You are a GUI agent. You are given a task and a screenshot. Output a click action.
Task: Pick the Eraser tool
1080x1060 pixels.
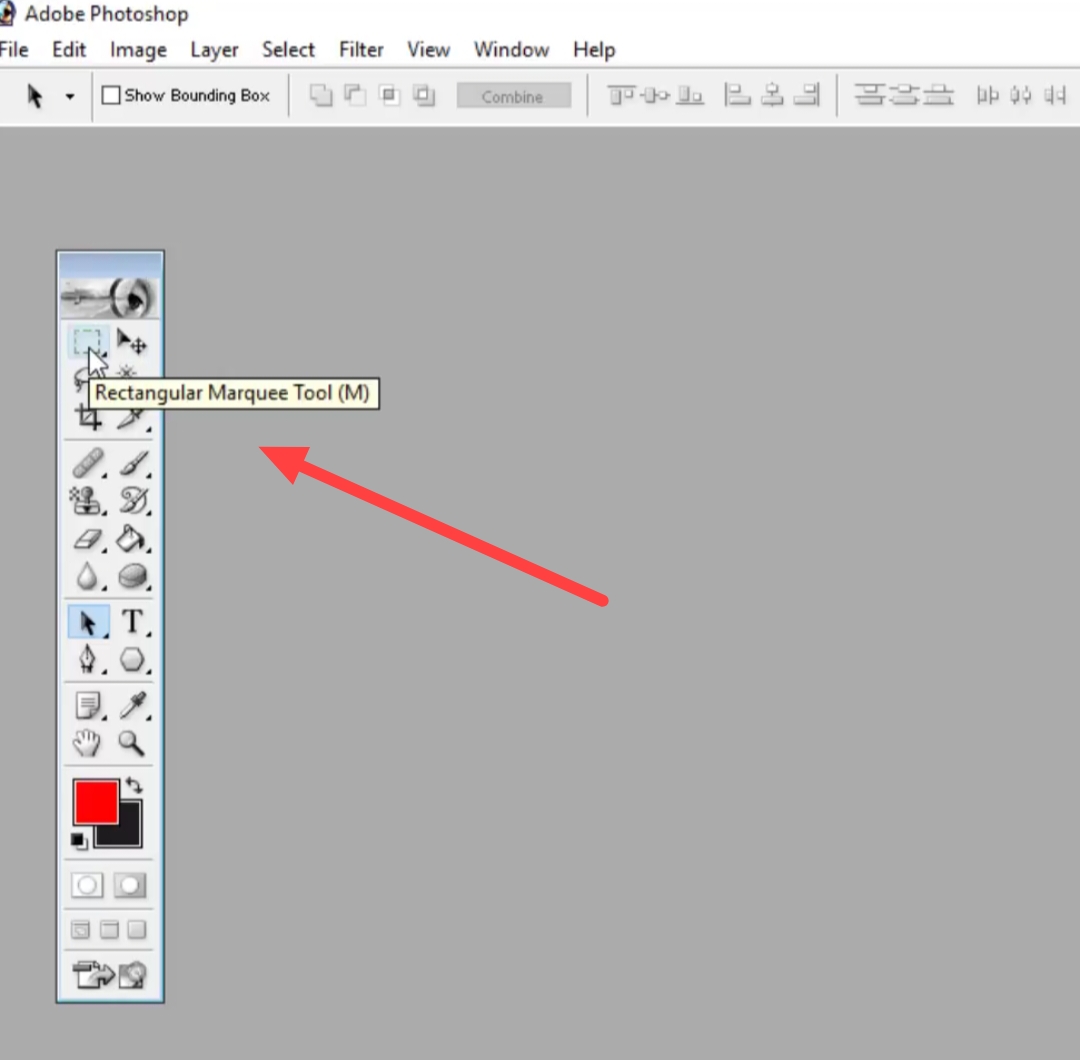pos(87,539)
